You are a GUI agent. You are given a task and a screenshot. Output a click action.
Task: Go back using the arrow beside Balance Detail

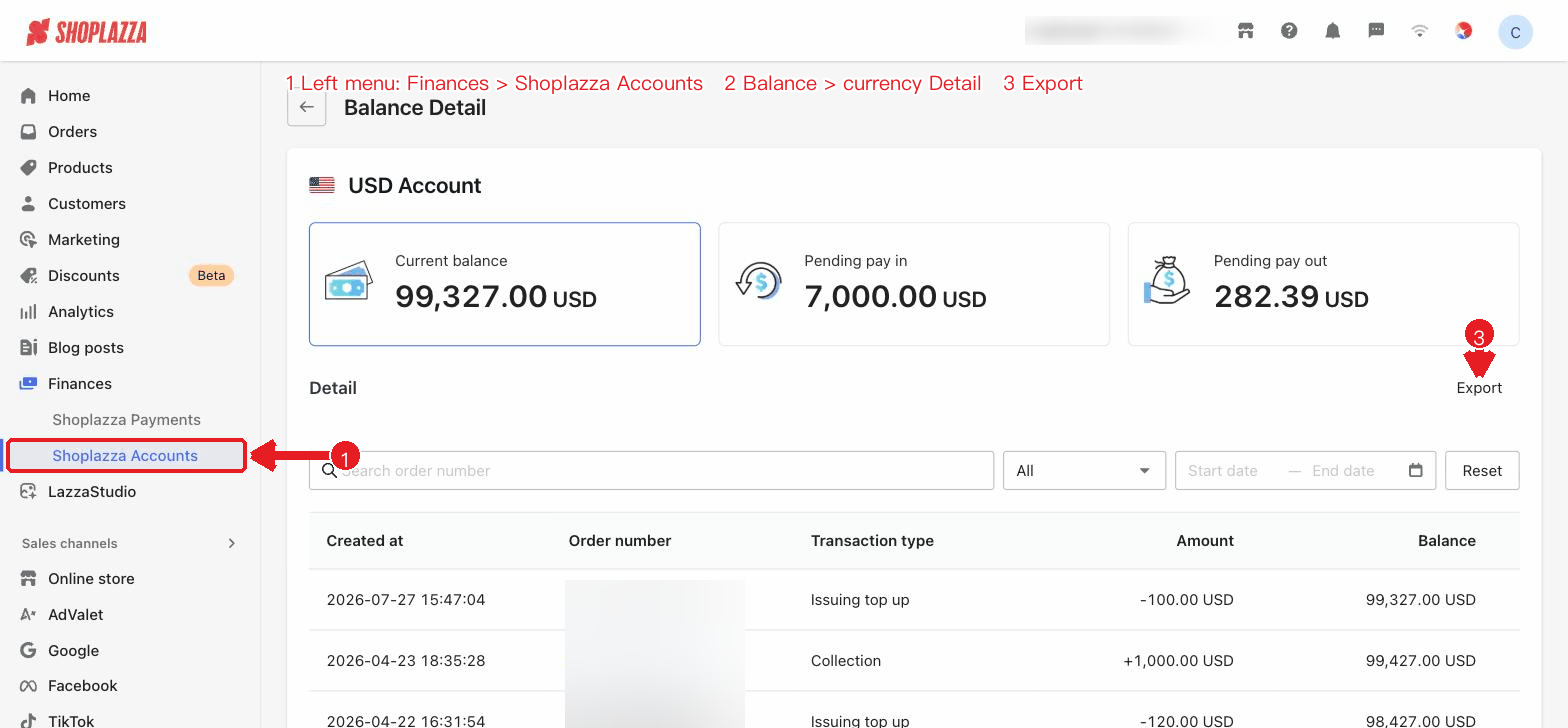click(307, 108)
